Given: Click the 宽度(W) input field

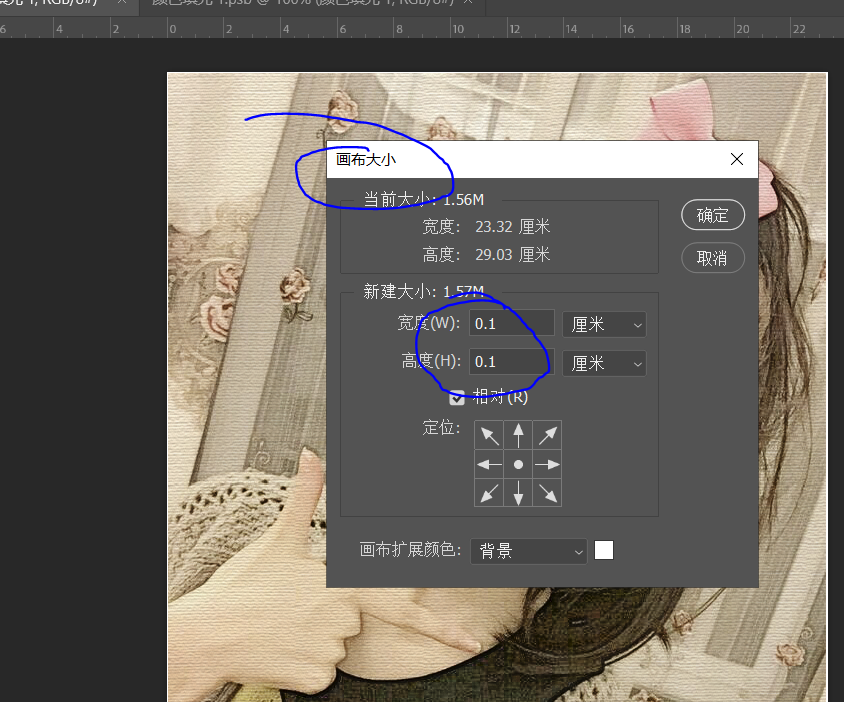Looking at the screenshot, I should tap(511, 324).
